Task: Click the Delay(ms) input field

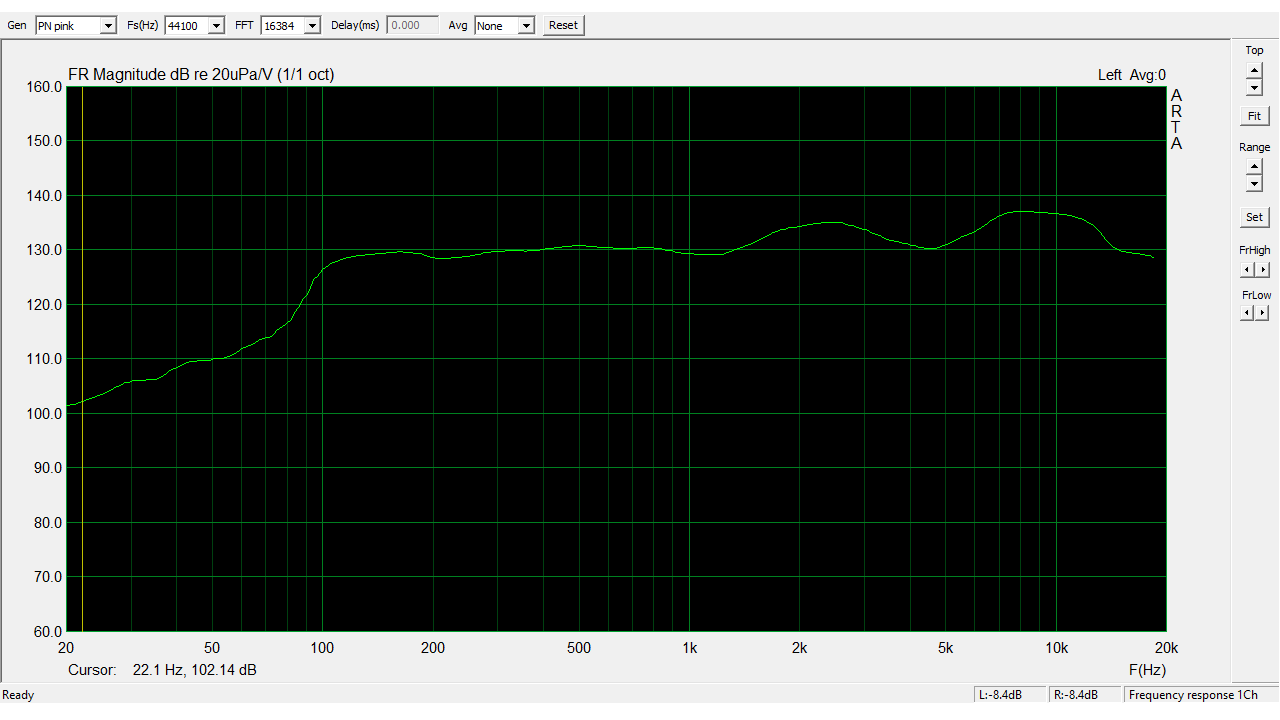Action: tap(412, 26)
